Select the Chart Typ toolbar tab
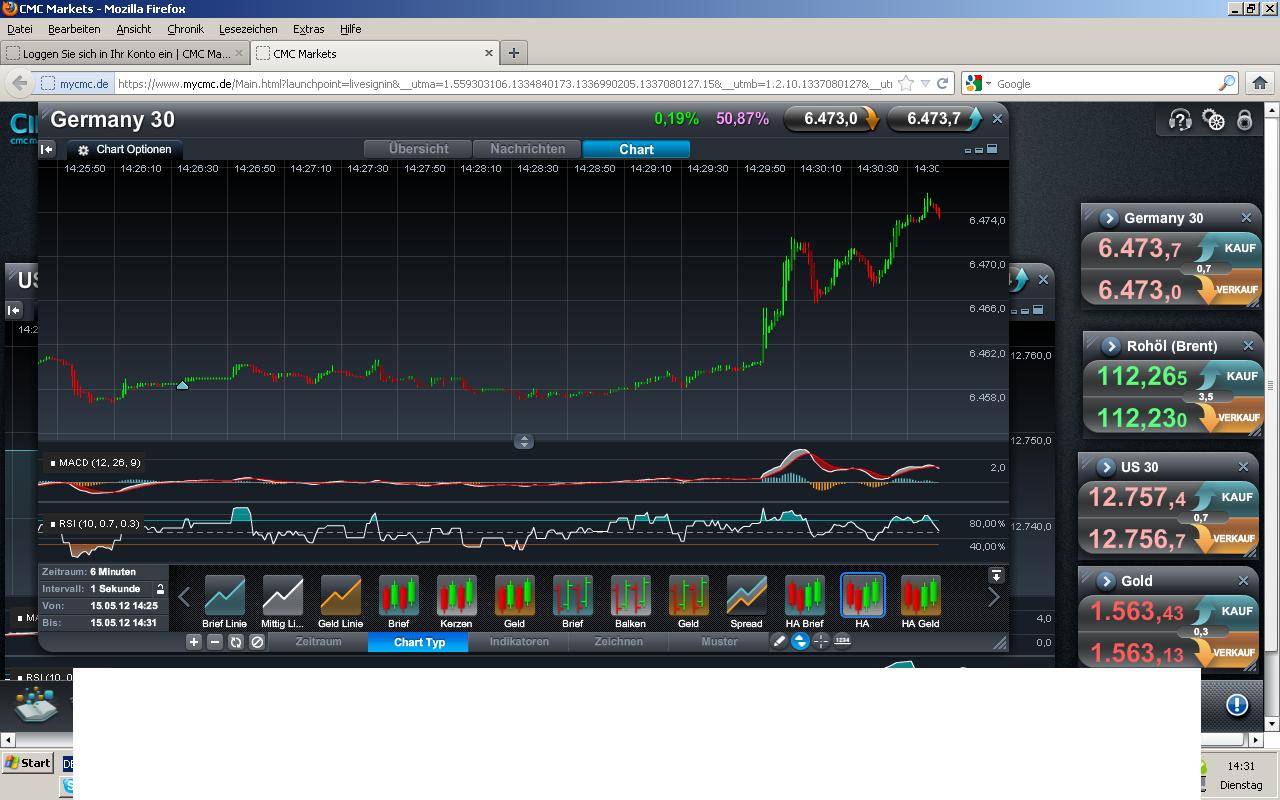This screenshot has width=1280, height=800. coord(419,642)
